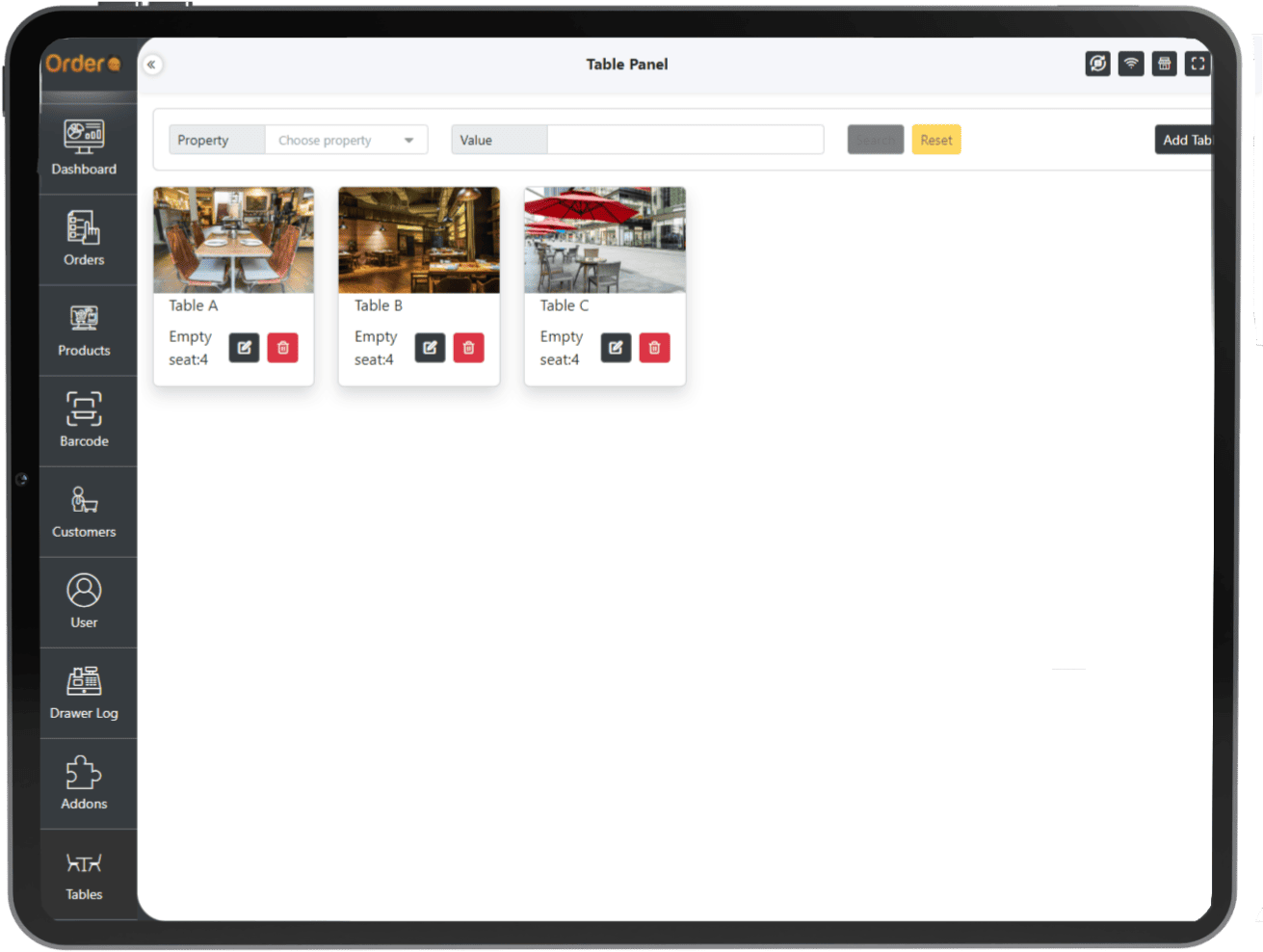Click the Table Panel title
The image size is (1263, 952).
coord(627,65)
